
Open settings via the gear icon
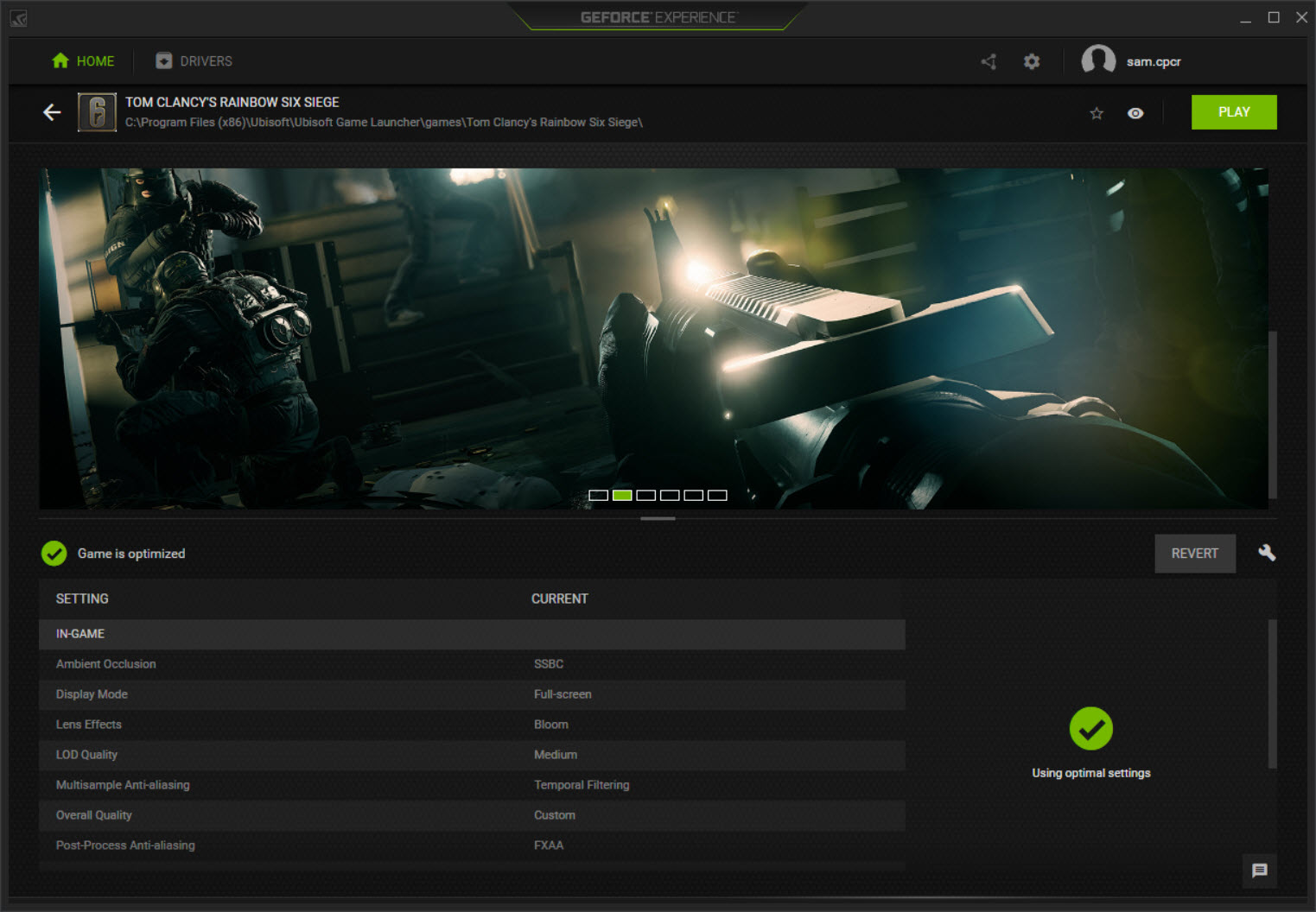click(x=1032, y=61)
